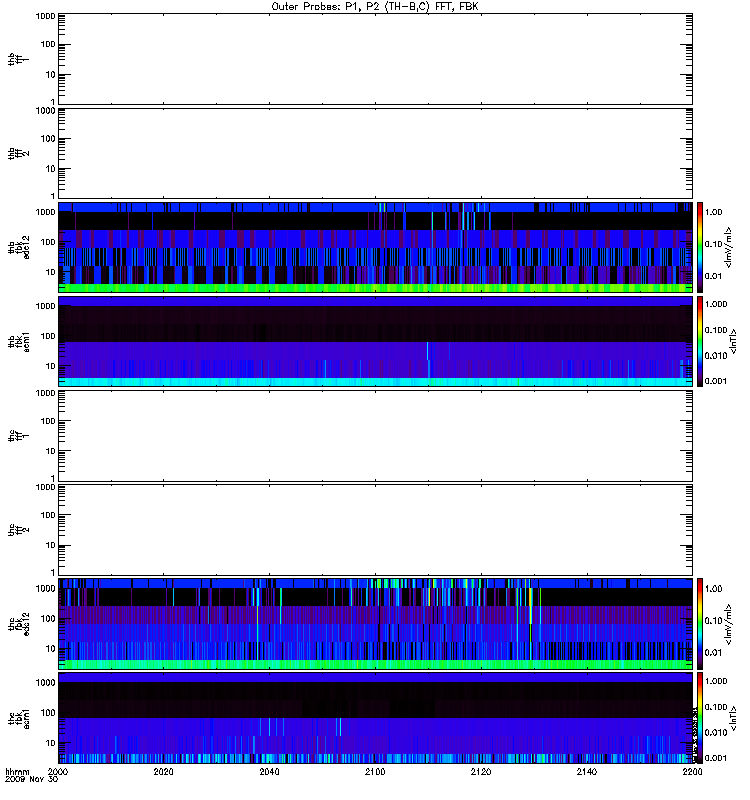Click the 1000 tick label of thb fff 1 panel
This screenshot has width=750, height=800.
click(45, 16)
